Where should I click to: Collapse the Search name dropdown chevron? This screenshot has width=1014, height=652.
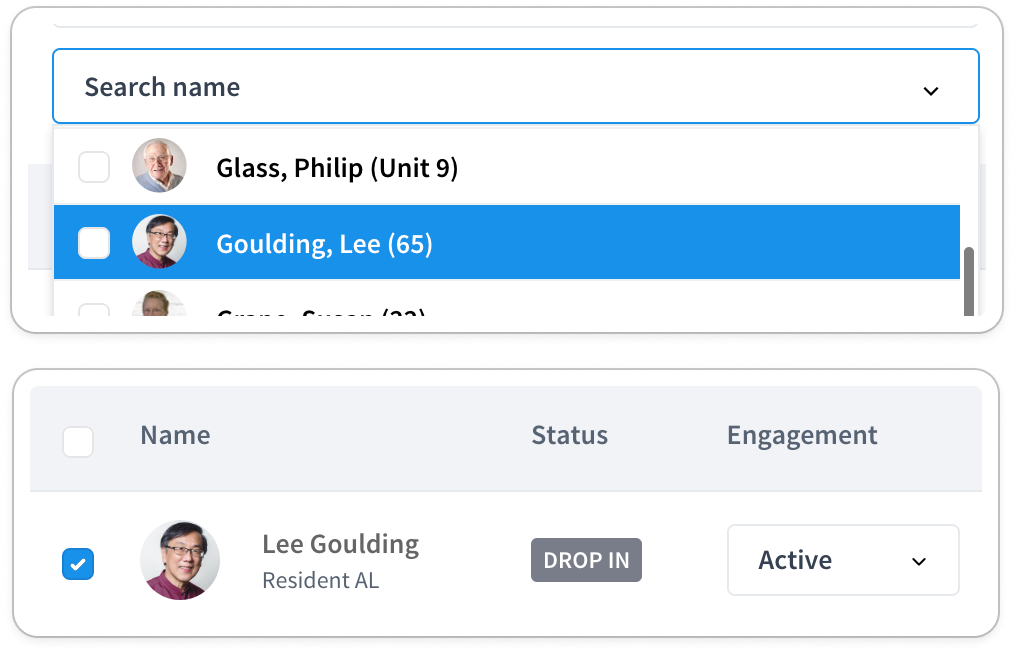pos(931,91)
